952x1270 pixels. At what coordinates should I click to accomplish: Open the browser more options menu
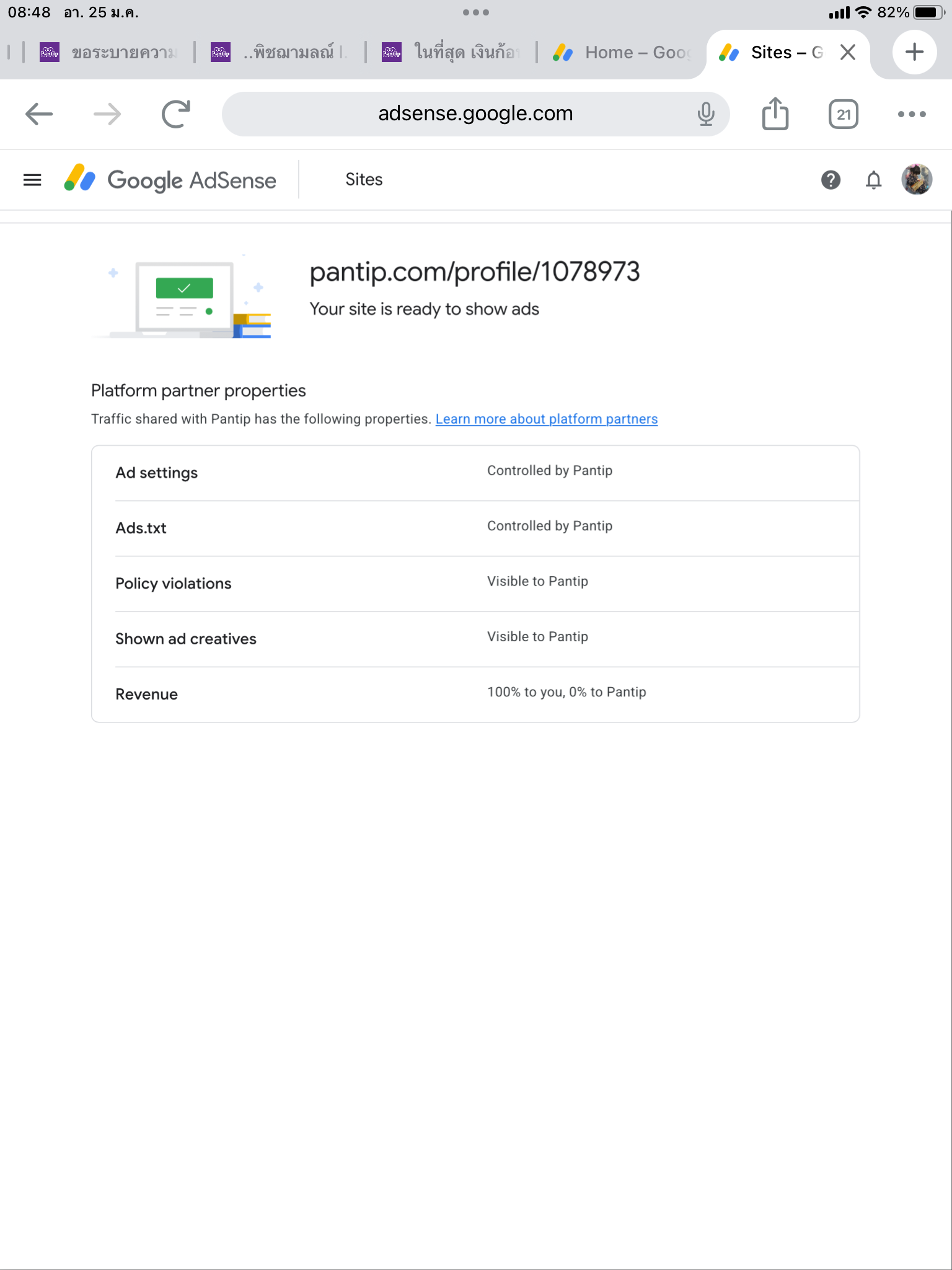[912, 114]
